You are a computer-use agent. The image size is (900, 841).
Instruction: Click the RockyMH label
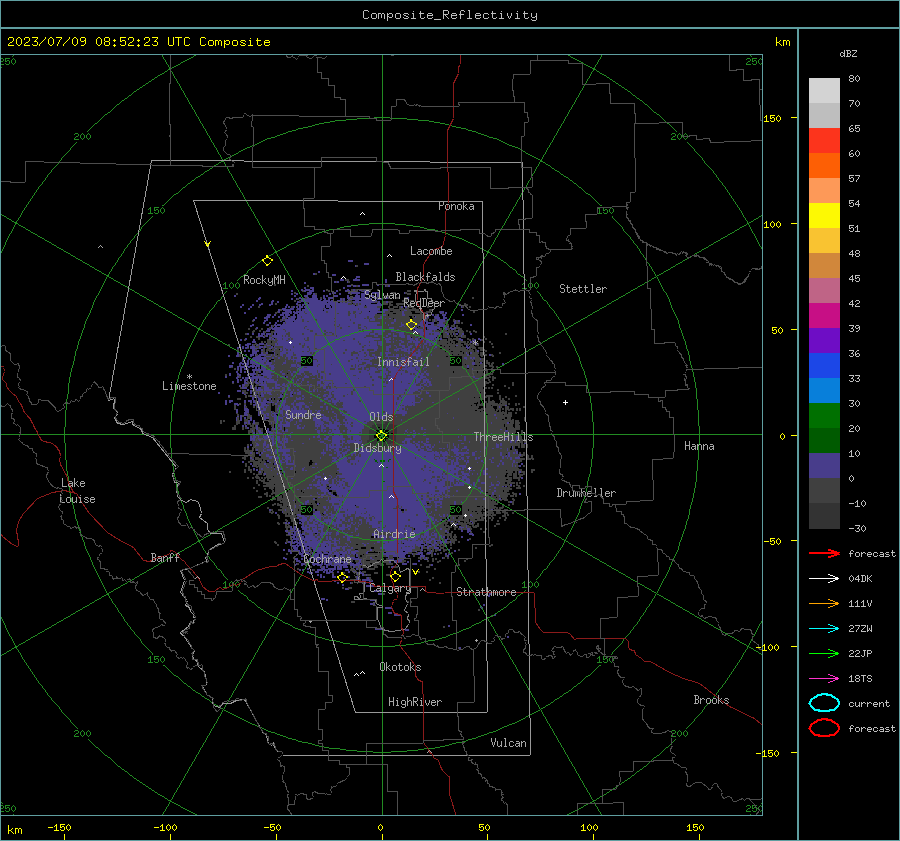(x=264, y=280)
